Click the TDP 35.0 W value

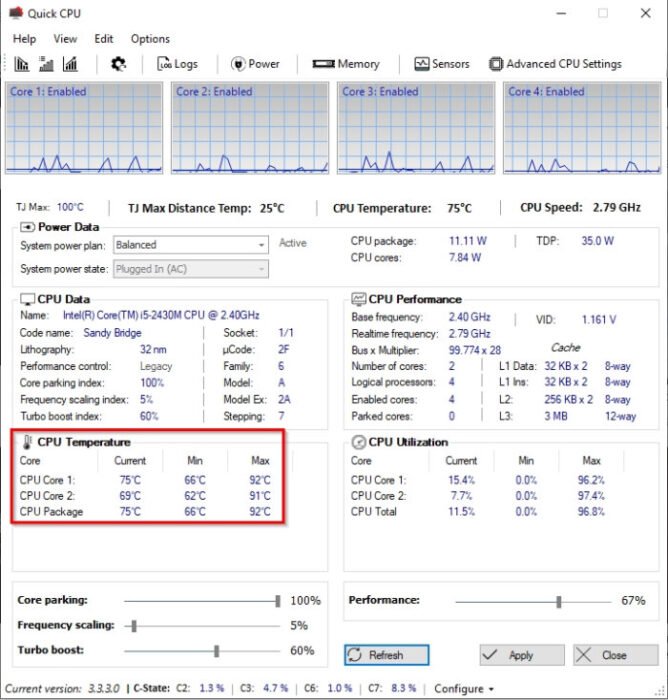597,241
